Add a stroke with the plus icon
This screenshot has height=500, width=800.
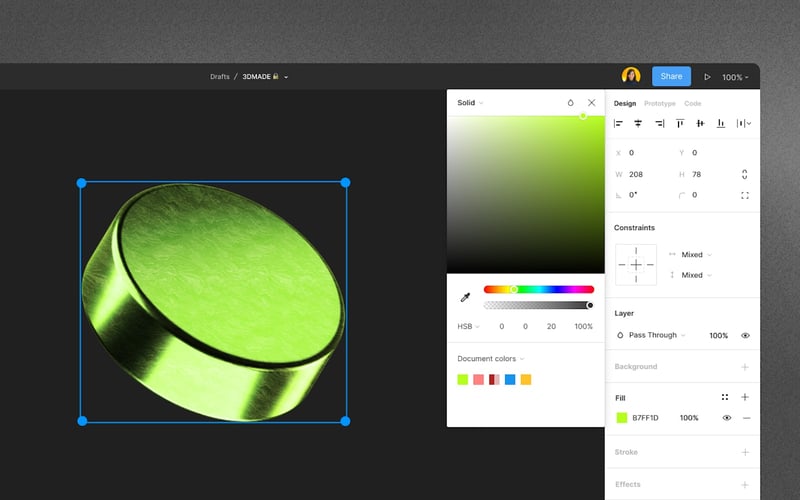745,452
